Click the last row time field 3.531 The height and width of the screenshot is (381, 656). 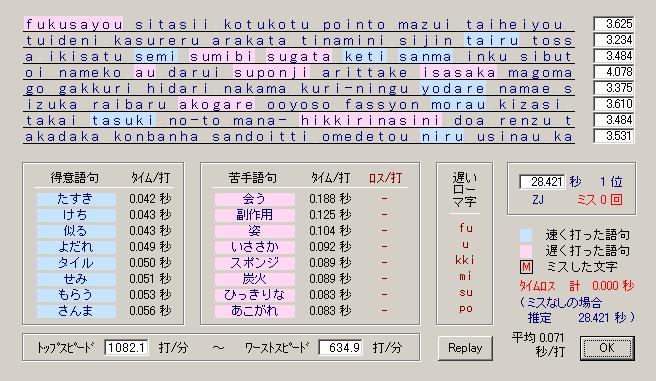point(614,136)
